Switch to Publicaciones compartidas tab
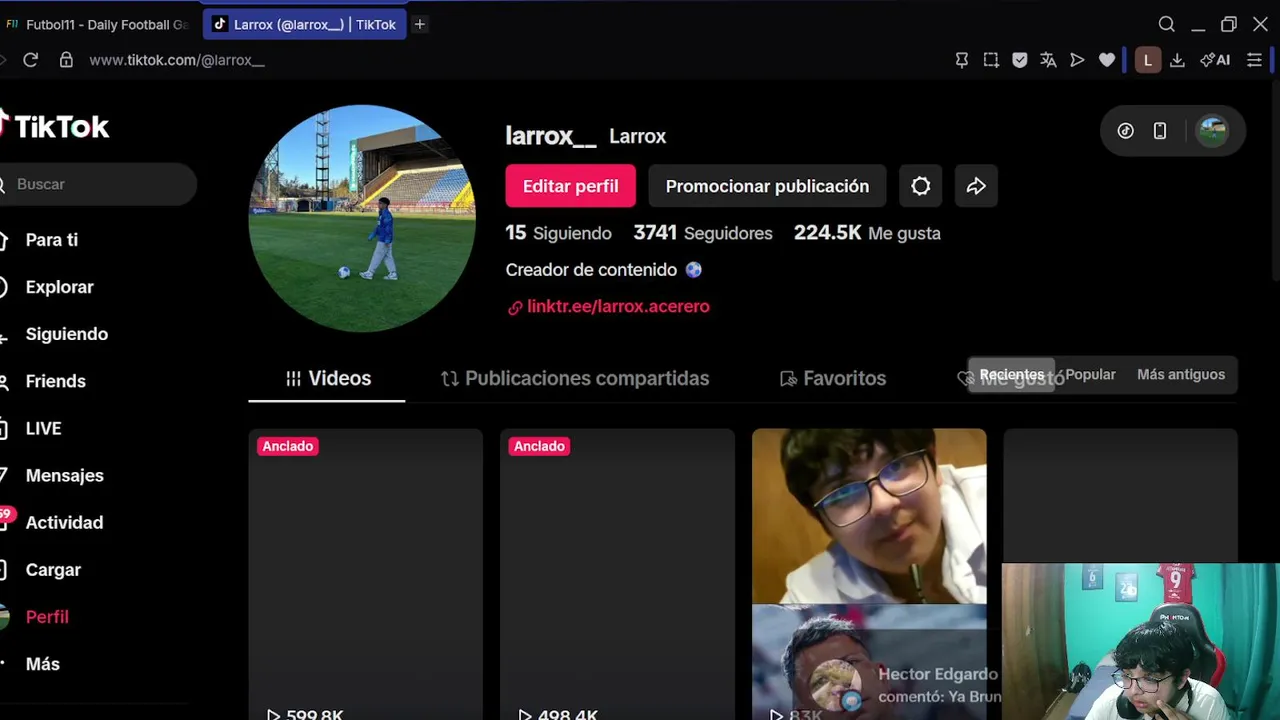This screenshot has width=1280, height=720. tap(575, 378)
